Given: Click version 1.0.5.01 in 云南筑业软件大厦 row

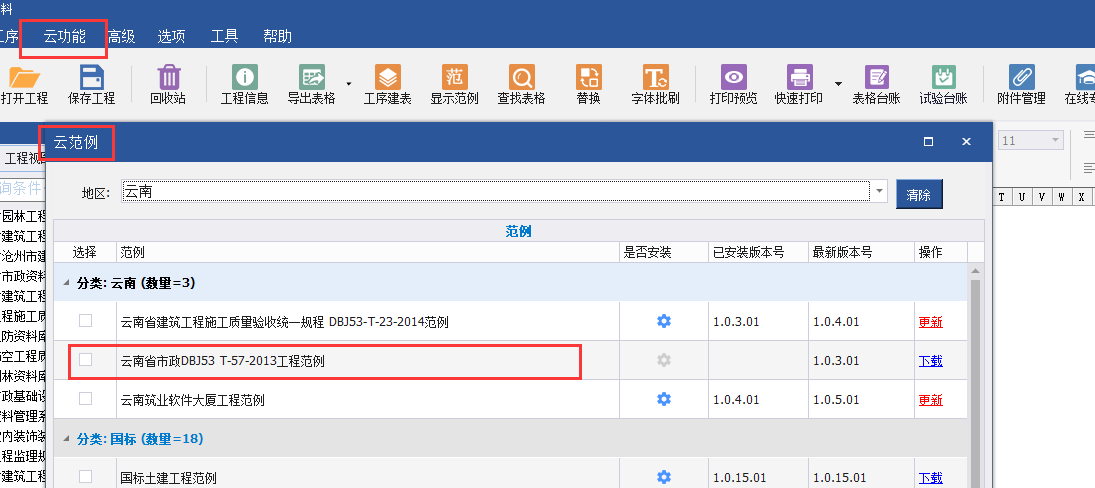Looking at the screenshot, I should coord(836,400).
